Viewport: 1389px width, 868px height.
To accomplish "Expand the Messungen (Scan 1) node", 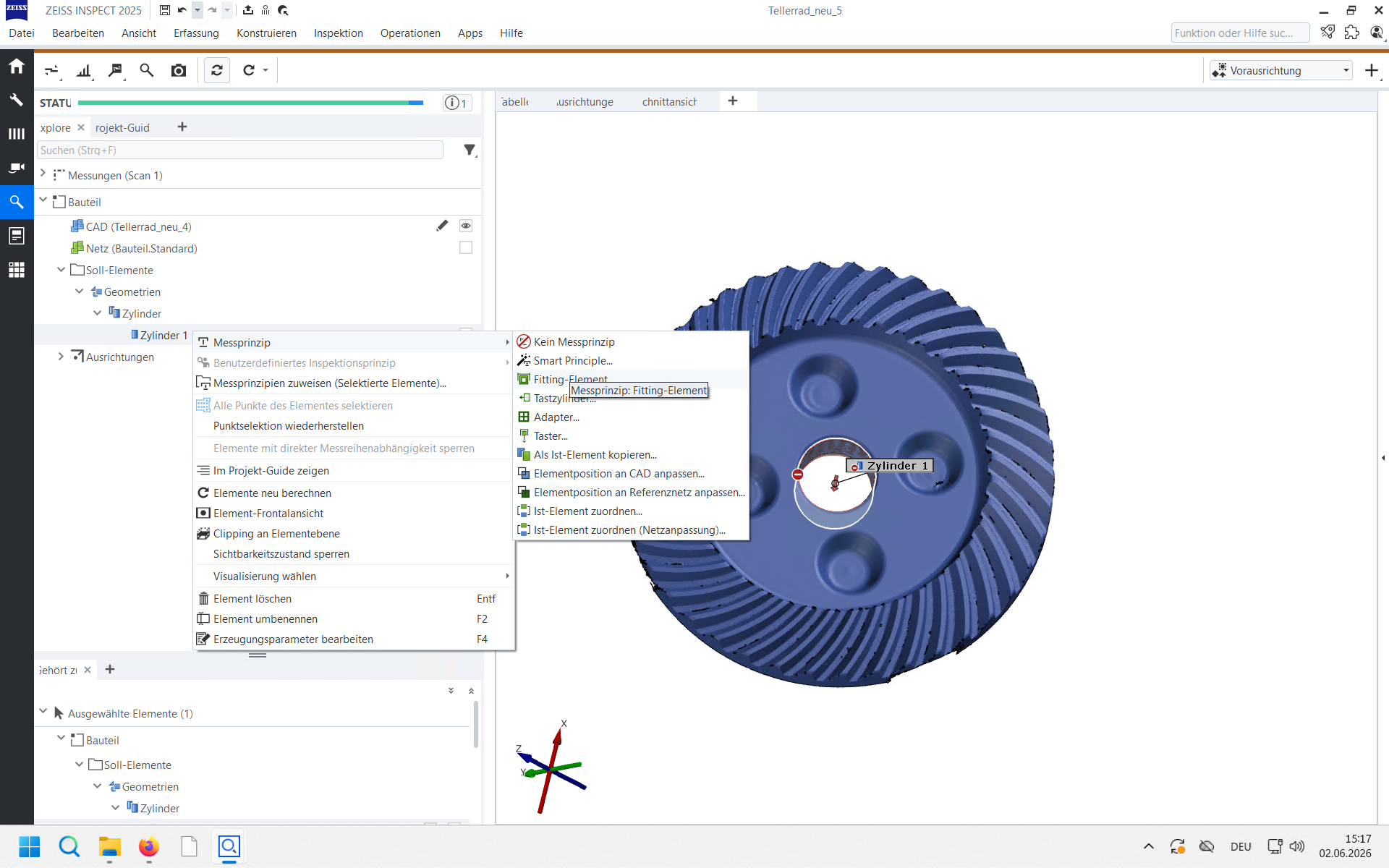I will click(43, 174).
